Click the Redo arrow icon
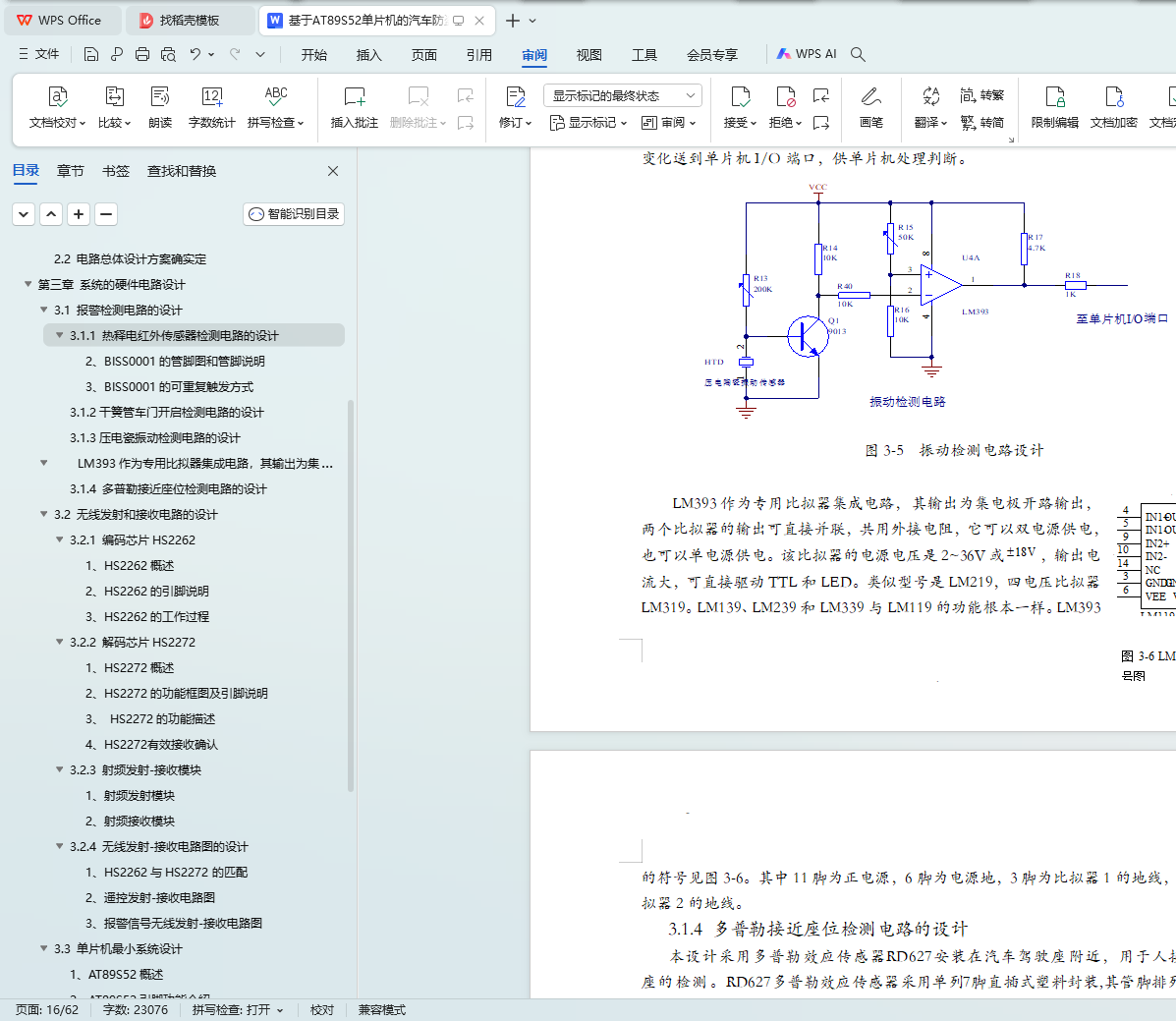Screen dimensions: 1176x1021 click(235, 54)
